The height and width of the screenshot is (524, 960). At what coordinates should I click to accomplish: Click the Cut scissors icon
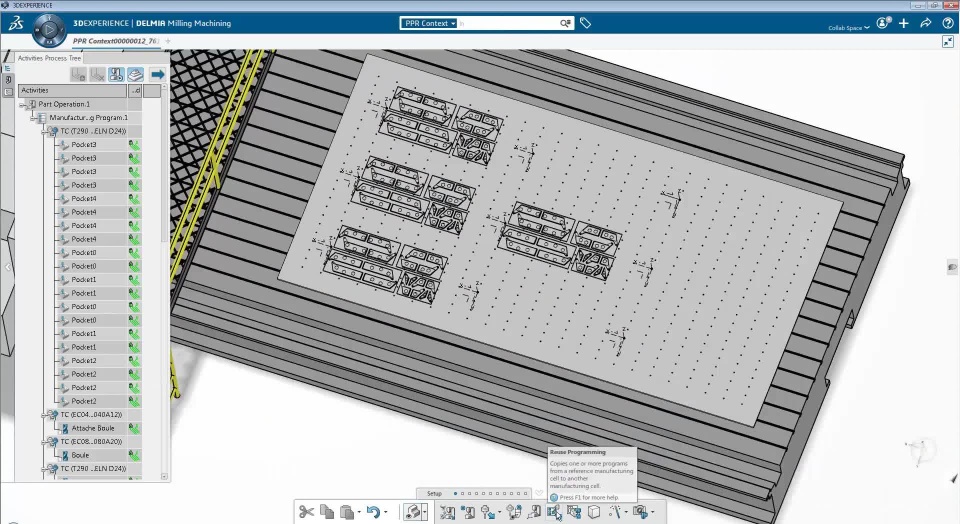coord(306,512)
